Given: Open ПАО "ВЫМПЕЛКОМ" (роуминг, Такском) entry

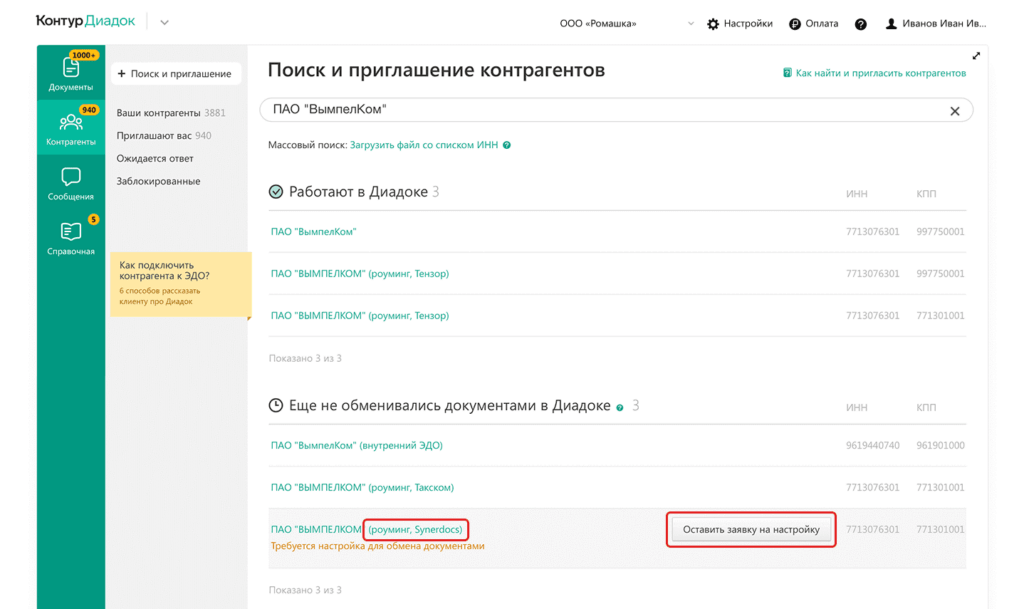Looking at the screenshot, I should coord(362,488).
